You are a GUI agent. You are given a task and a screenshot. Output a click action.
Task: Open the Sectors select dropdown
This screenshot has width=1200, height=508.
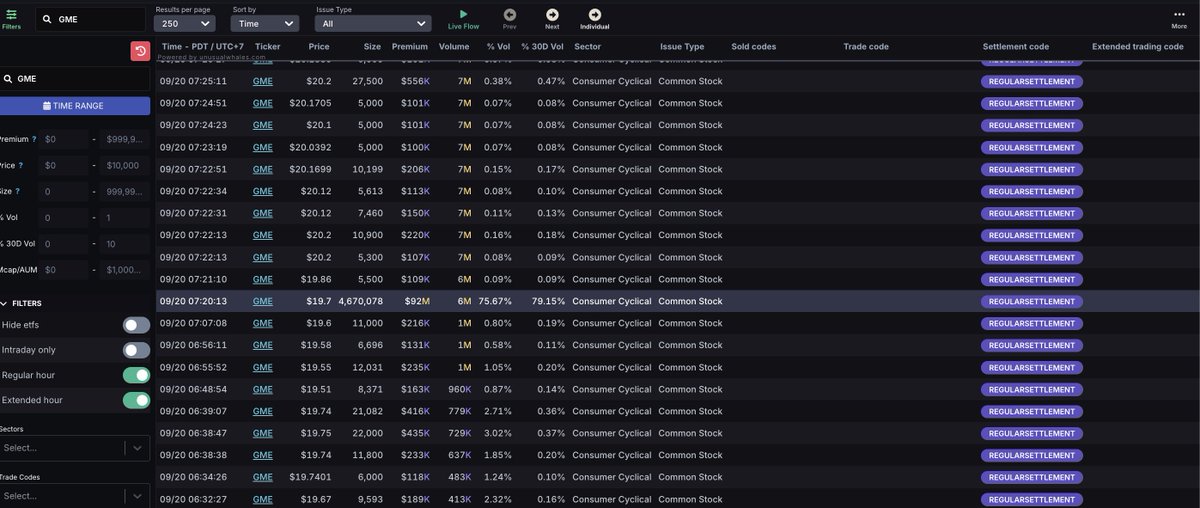(x=75, y=448)
